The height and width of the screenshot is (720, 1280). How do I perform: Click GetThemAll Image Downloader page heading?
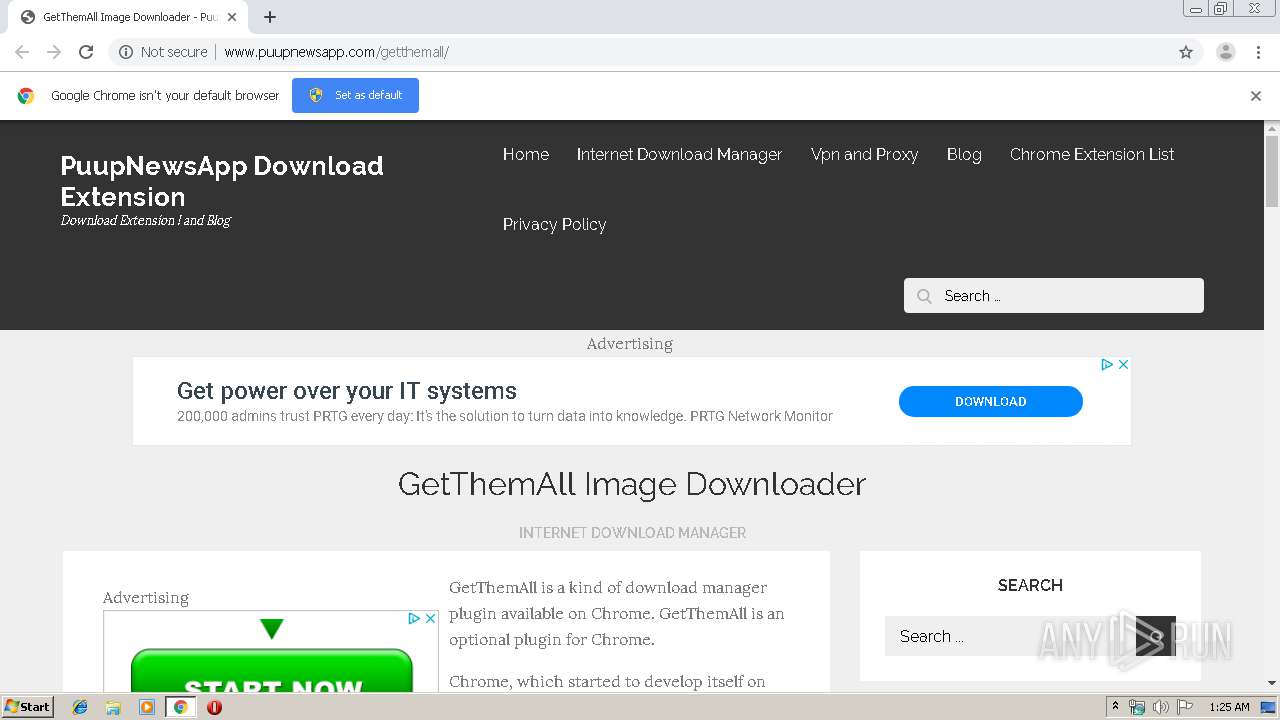[x=632, y=484]
